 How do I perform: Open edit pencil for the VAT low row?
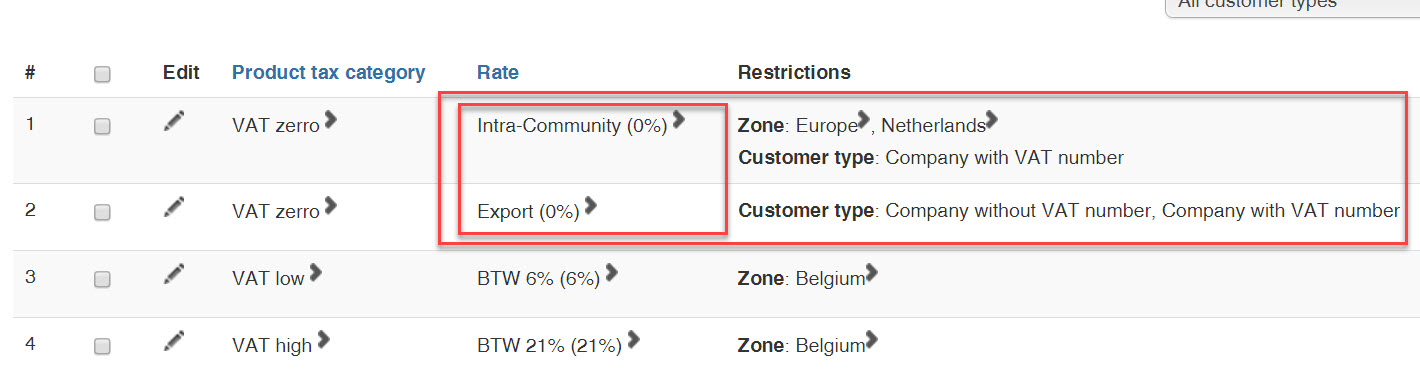[x=174, y=273]
